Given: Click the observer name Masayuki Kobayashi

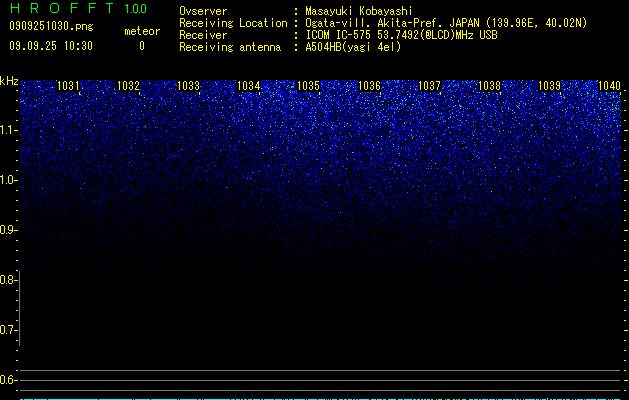Looking at the screenshot, I should (x=359, y=11).
